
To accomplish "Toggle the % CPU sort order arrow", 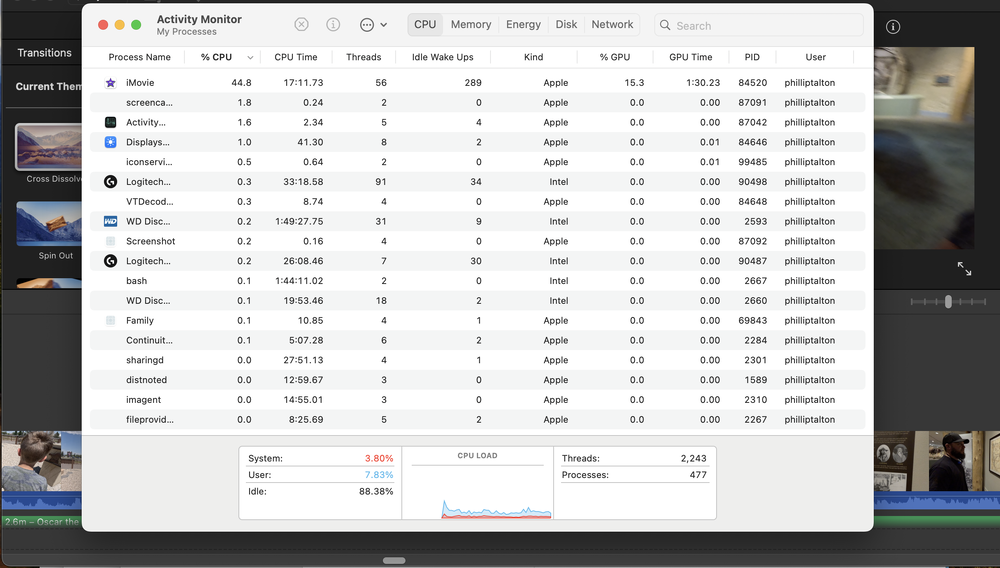I will click(250, 57).
